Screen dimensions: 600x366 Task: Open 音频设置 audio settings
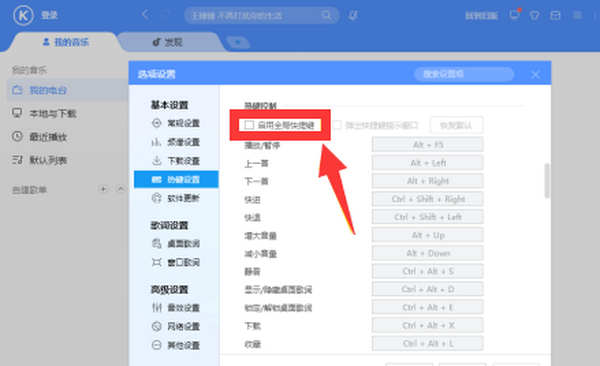176,142
